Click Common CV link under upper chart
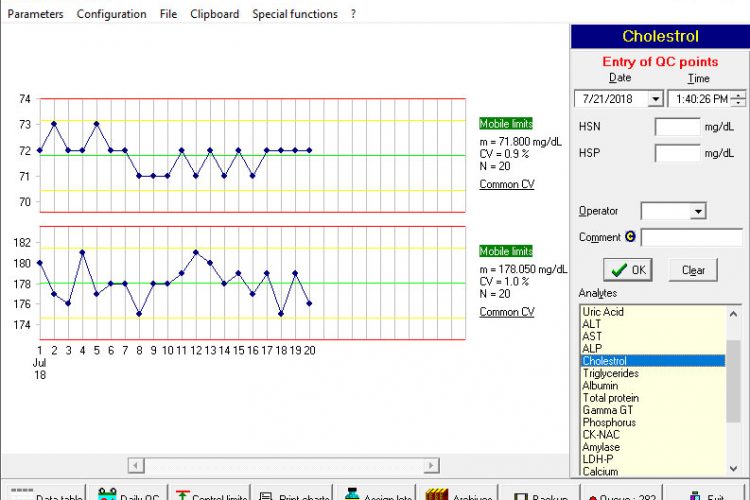The image size is (750, 500). pyautogui.click(x=506, y=184)
